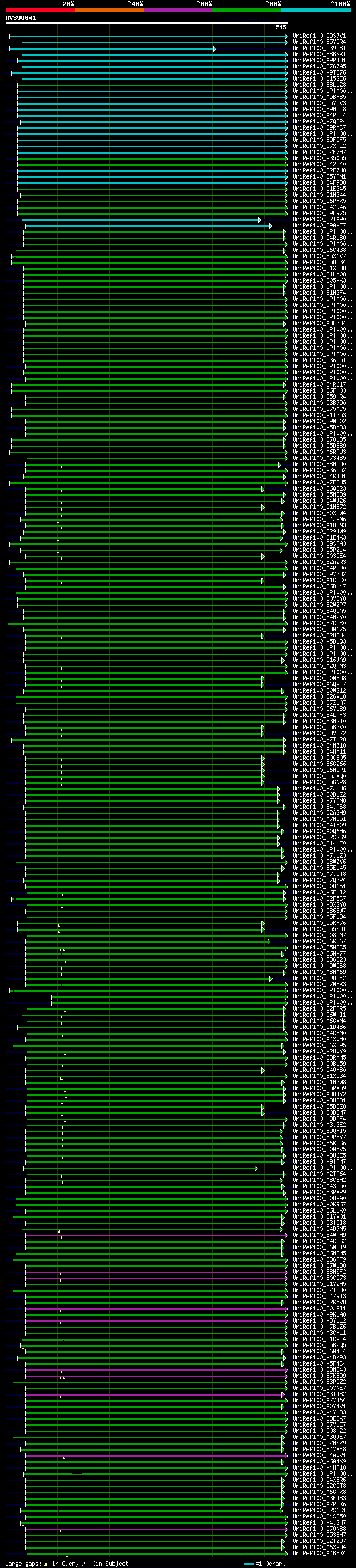
Task: Click the purple ~60% identity scale segment
Action: [177, 10]
